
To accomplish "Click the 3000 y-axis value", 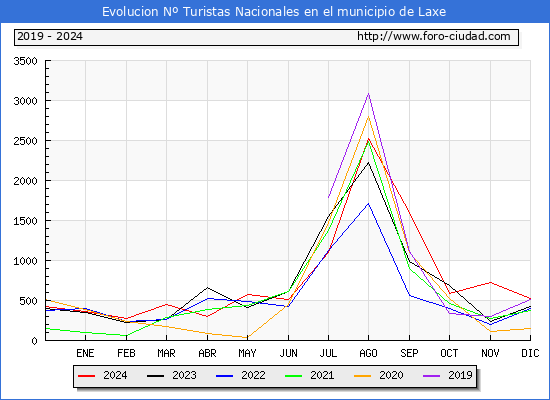I will pos(25,101).
